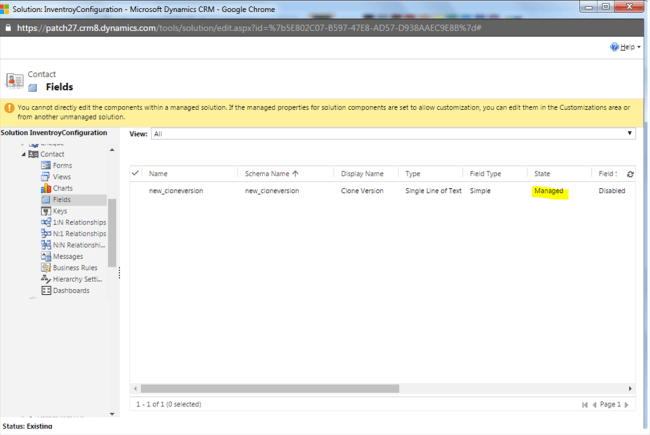Go to next page arrow

[x=626, y=405]
